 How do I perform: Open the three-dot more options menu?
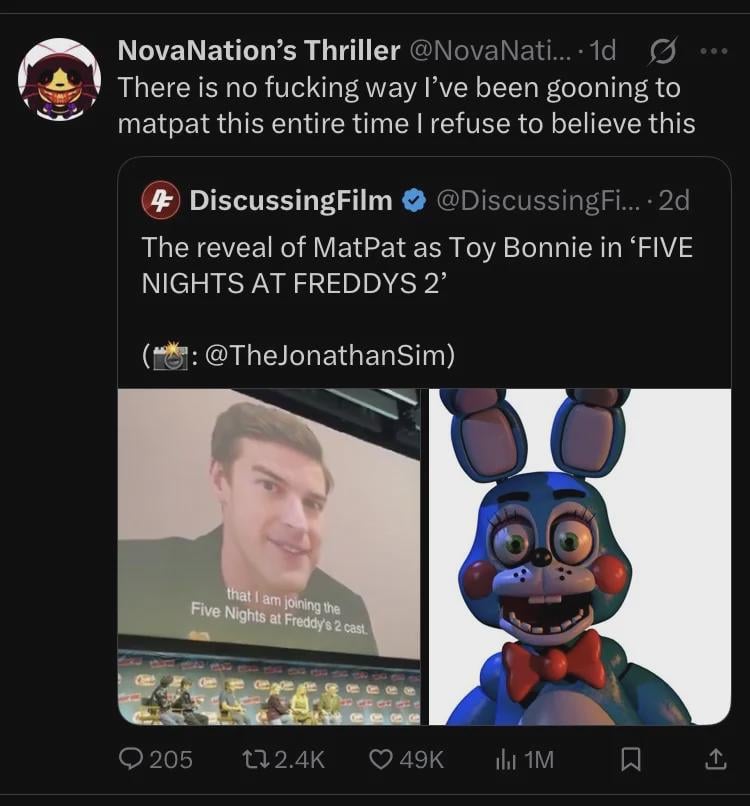(712, 50)
